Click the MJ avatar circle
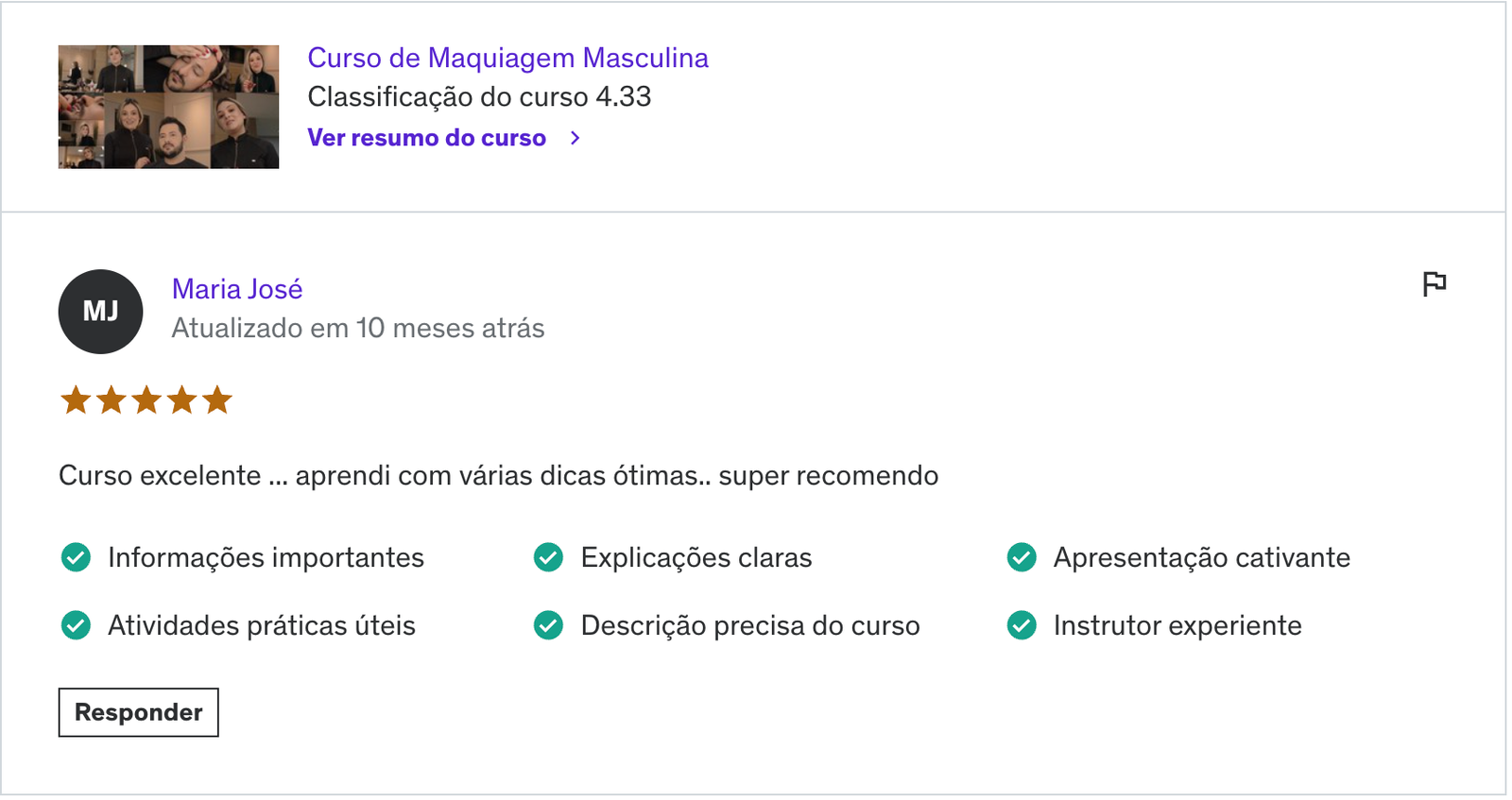Viewport: 1512px width, 800px height. pyautogui.click(x=100, y=312)
